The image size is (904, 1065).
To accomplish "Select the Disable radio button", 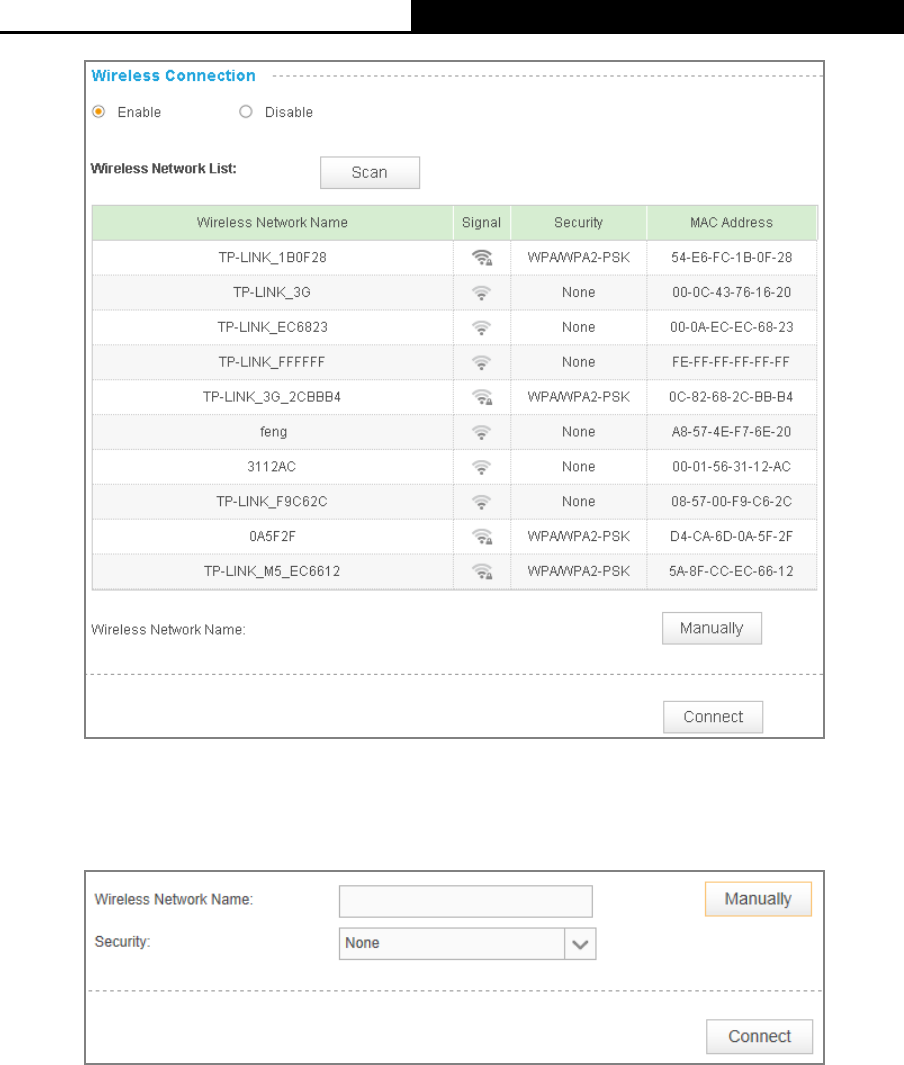I will coord(246,111).
